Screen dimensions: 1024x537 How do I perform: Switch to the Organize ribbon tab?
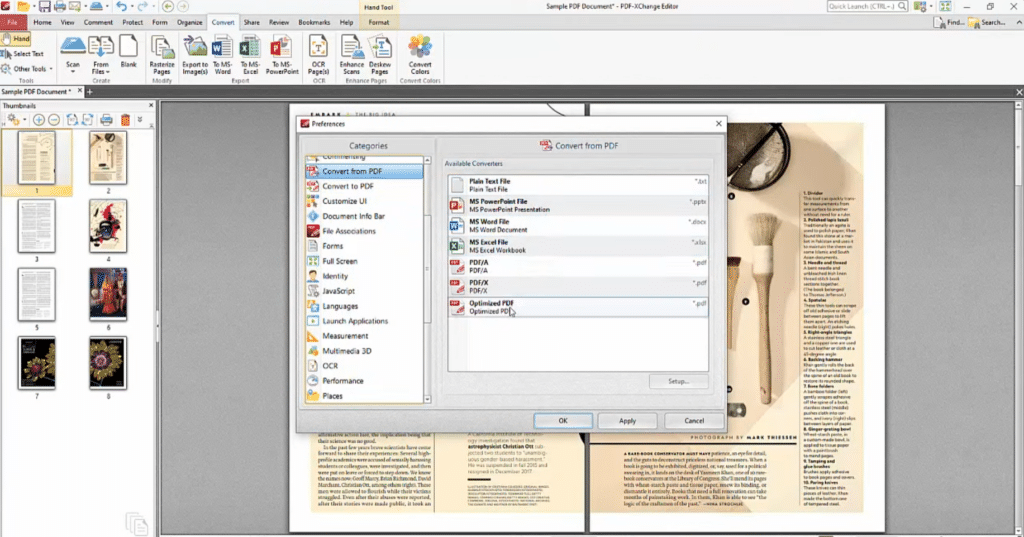point(189,22)
